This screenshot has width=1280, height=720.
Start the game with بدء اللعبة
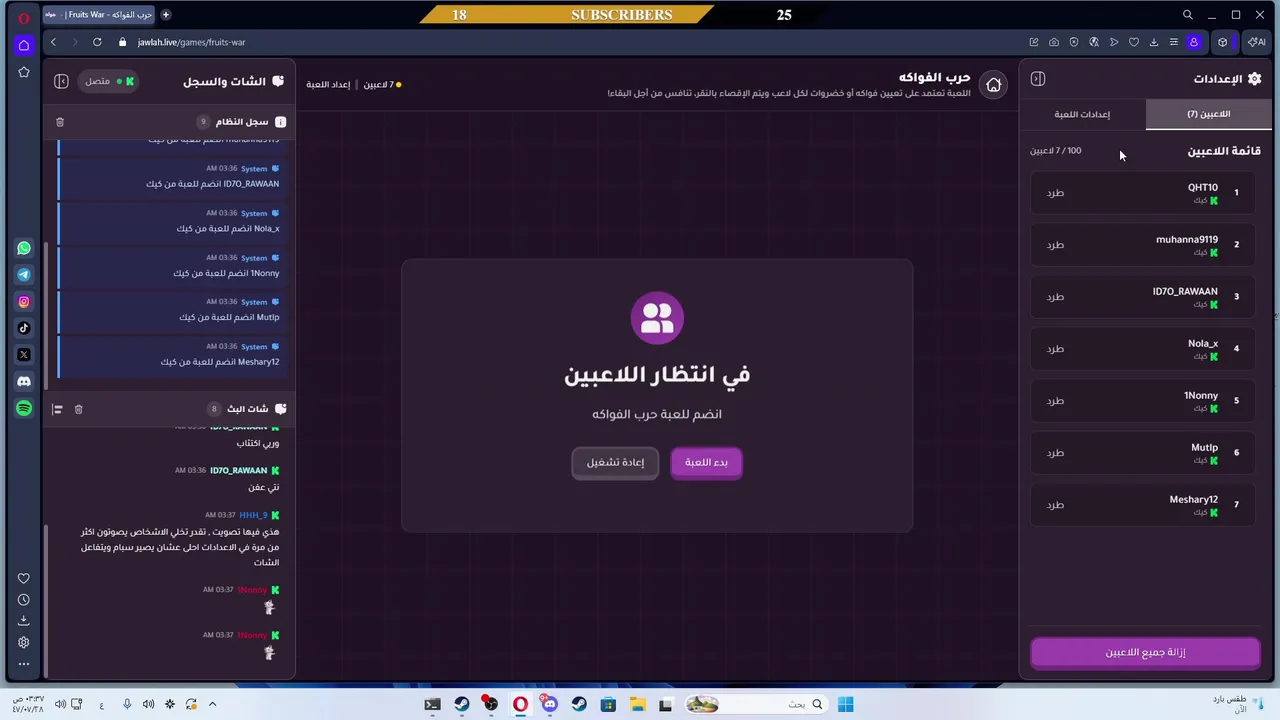coord(706,462)
